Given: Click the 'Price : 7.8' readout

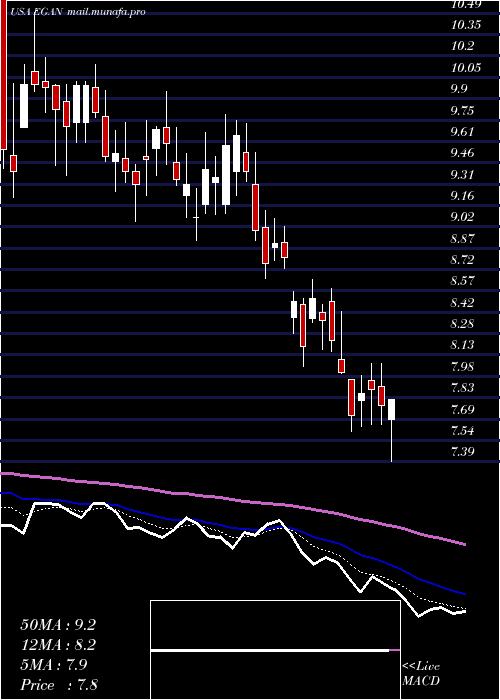Looking at the screenshot, I should [59, 685].
